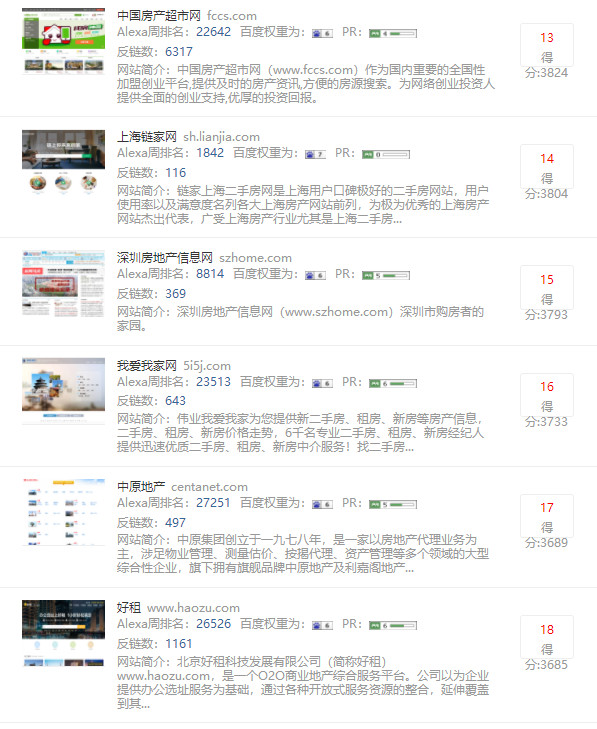Click Alexa rank value 26526
Image resolution: width=597 pixels, height=729 pixels.
coord(213,623)
